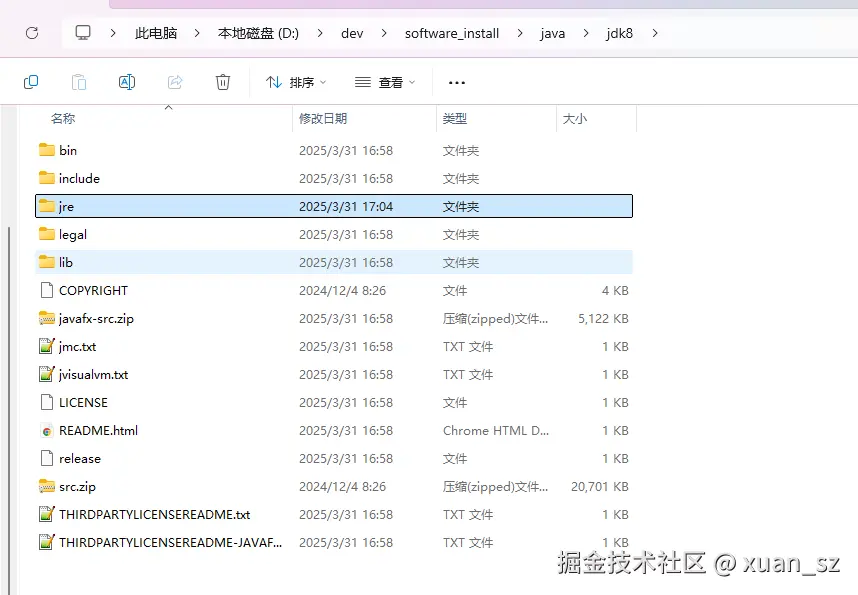This screenshot has height=595, width=858.
Task: Expand chevron after 此电脑 breadcrumb
Action: tap(197, 33)
